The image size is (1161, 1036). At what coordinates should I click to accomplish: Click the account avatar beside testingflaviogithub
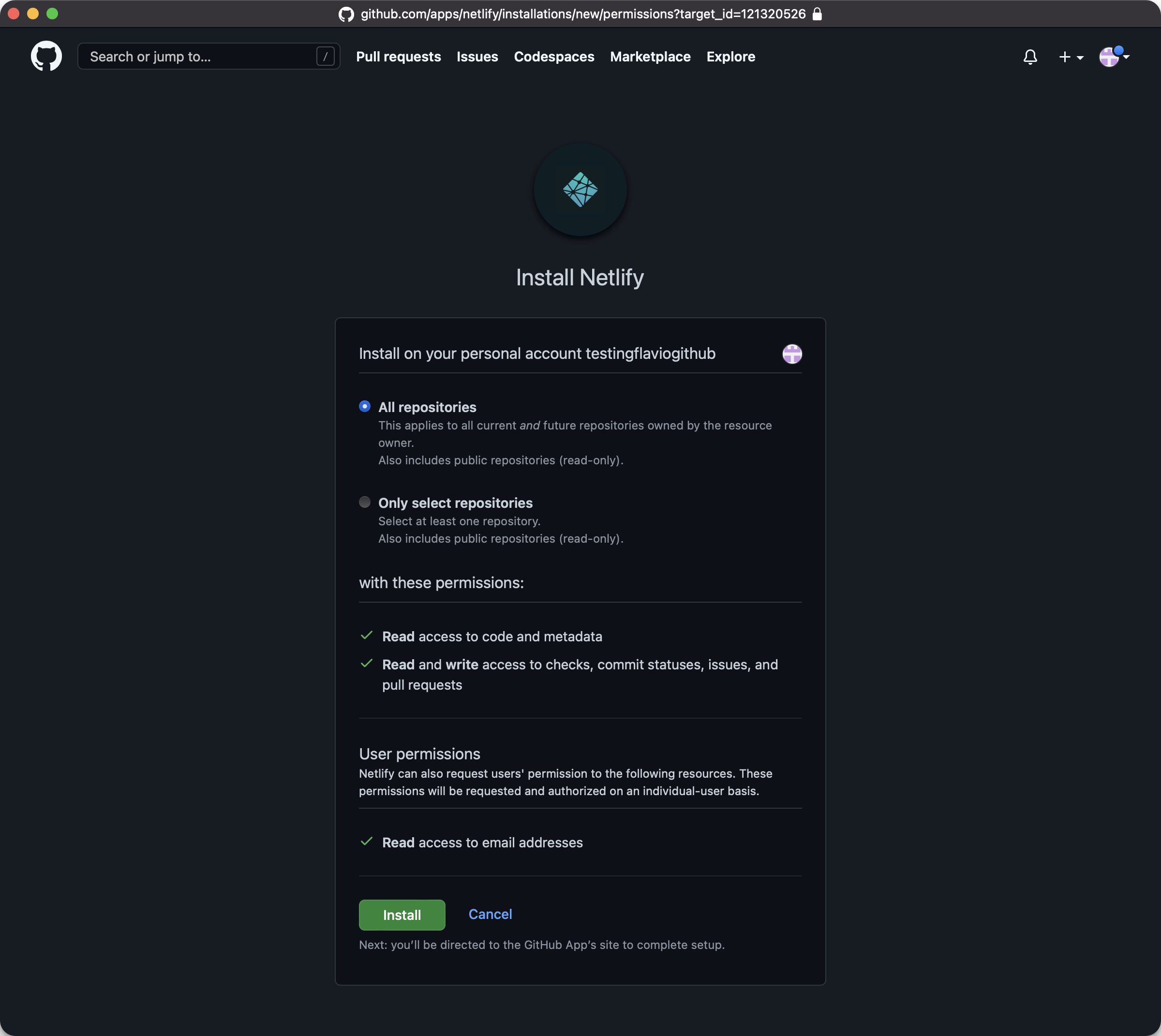click(x=791, y=354)
